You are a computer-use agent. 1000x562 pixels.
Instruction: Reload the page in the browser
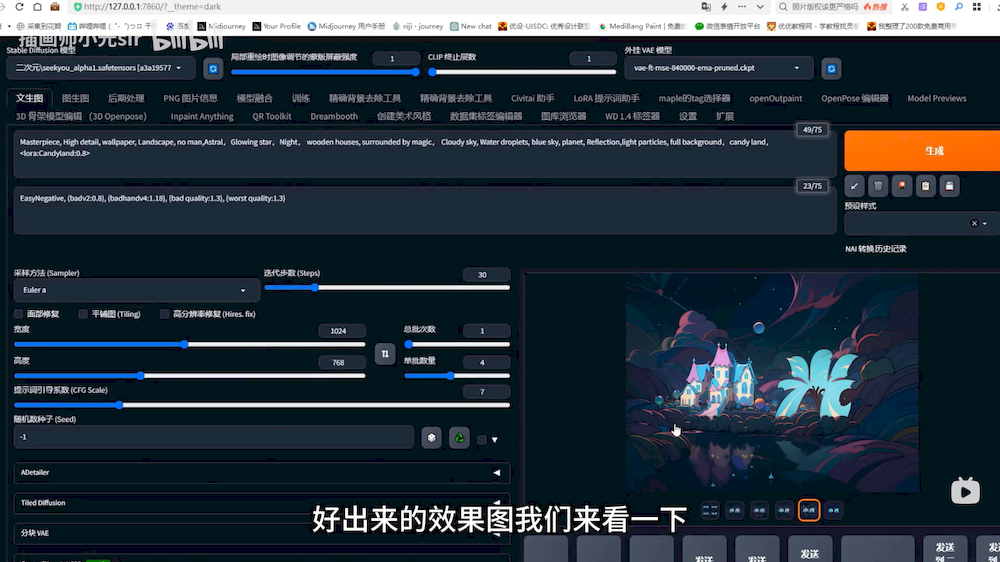(19, 6)
